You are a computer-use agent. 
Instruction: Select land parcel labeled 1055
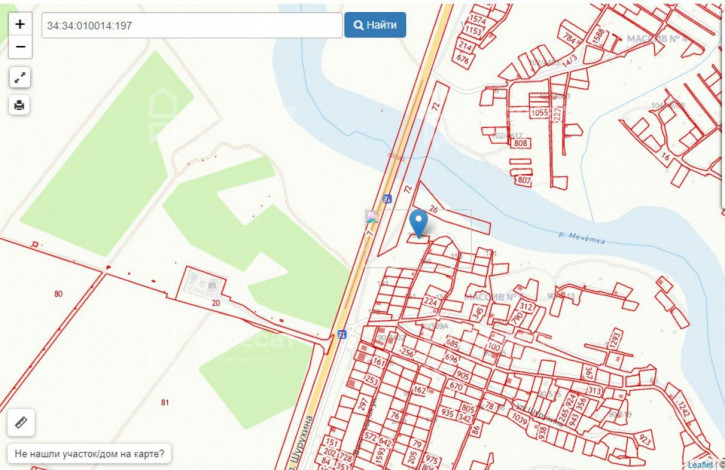(x=539, y=112)
